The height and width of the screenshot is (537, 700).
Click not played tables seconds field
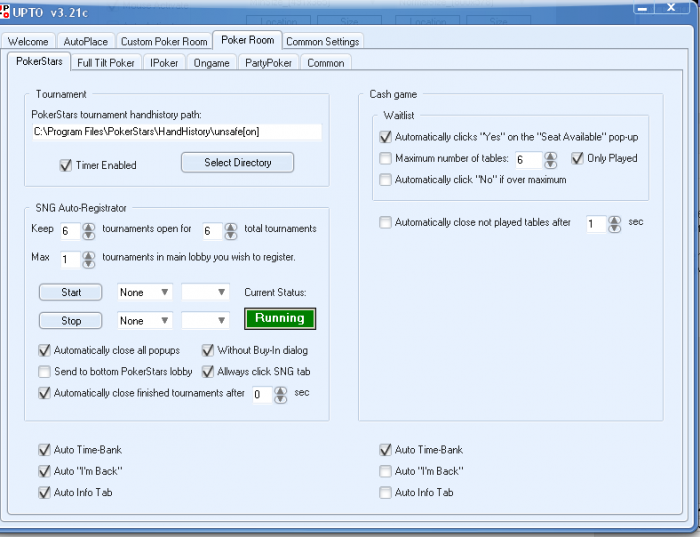pyautogui.click(x=596, y=224)
